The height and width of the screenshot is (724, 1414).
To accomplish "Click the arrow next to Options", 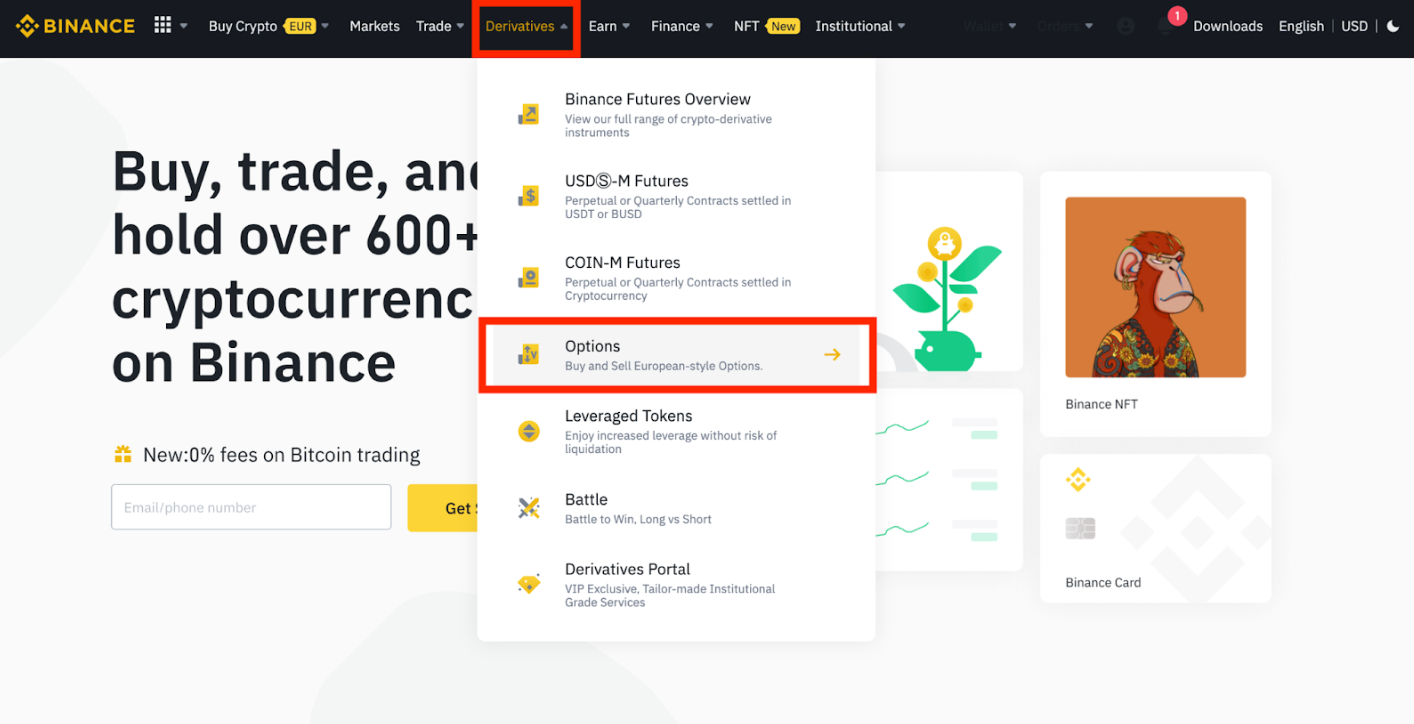I will [832, 354].
